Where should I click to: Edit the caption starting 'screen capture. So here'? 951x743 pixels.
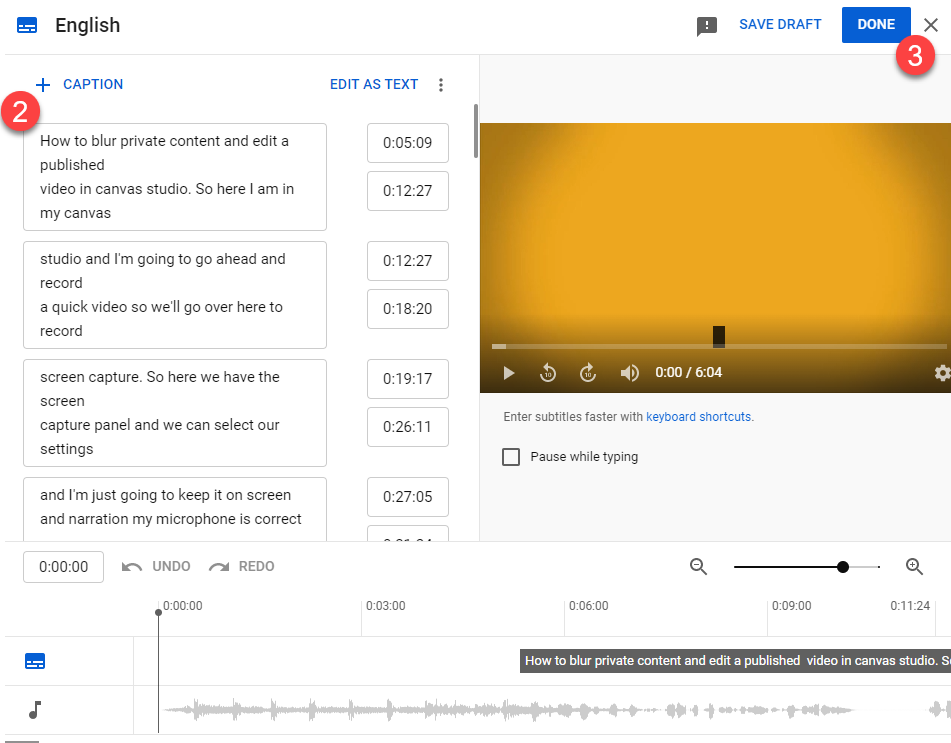pyautogui.click(x=175, y=413)
